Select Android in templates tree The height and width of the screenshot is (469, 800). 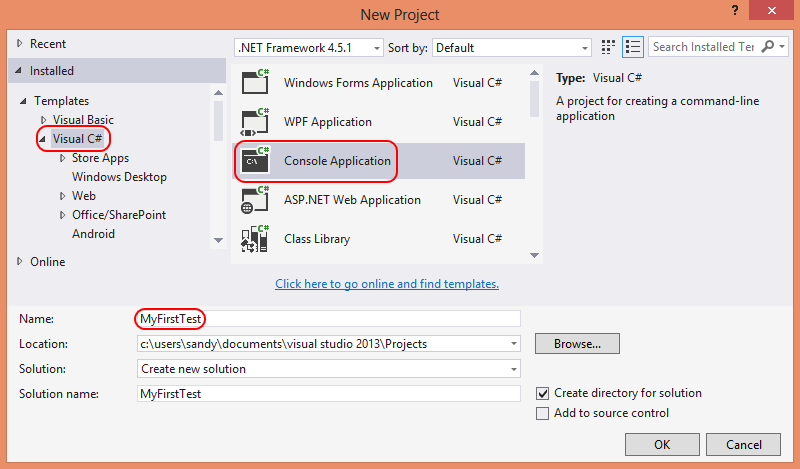(93, 234)
